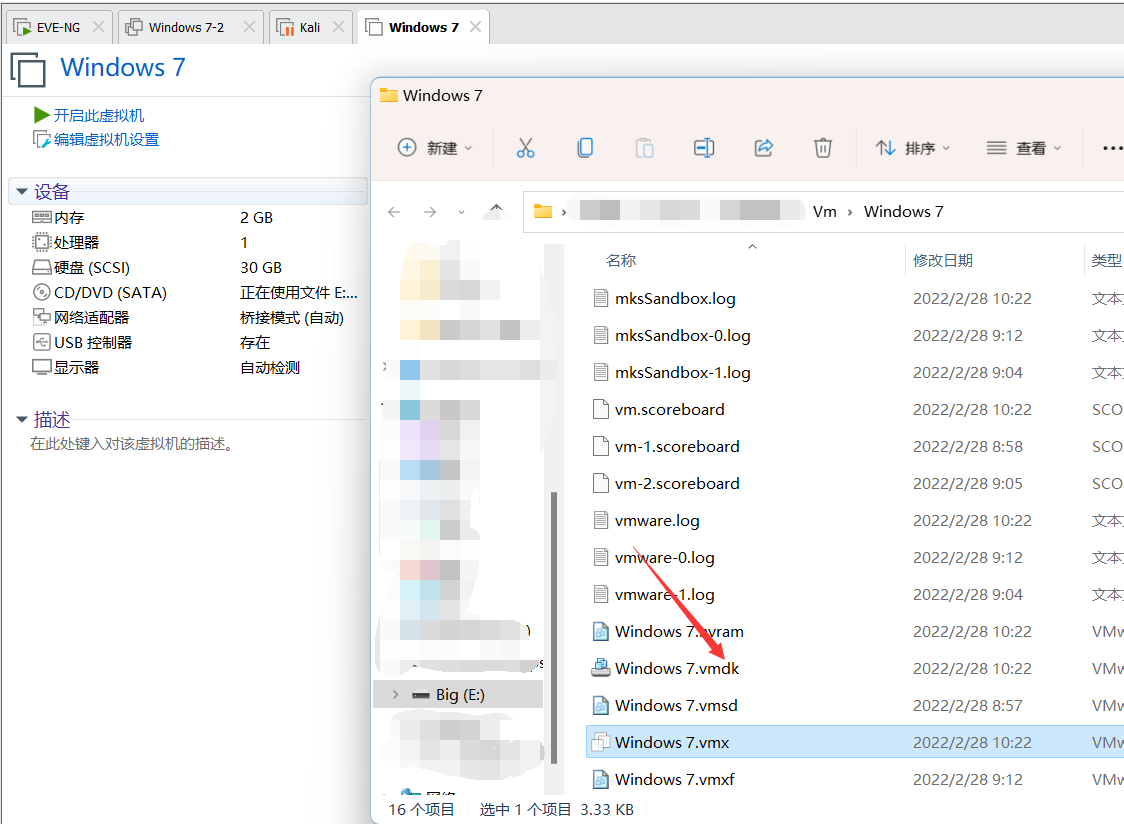Expand the Big (E:) drive tree node

[395, 694]
